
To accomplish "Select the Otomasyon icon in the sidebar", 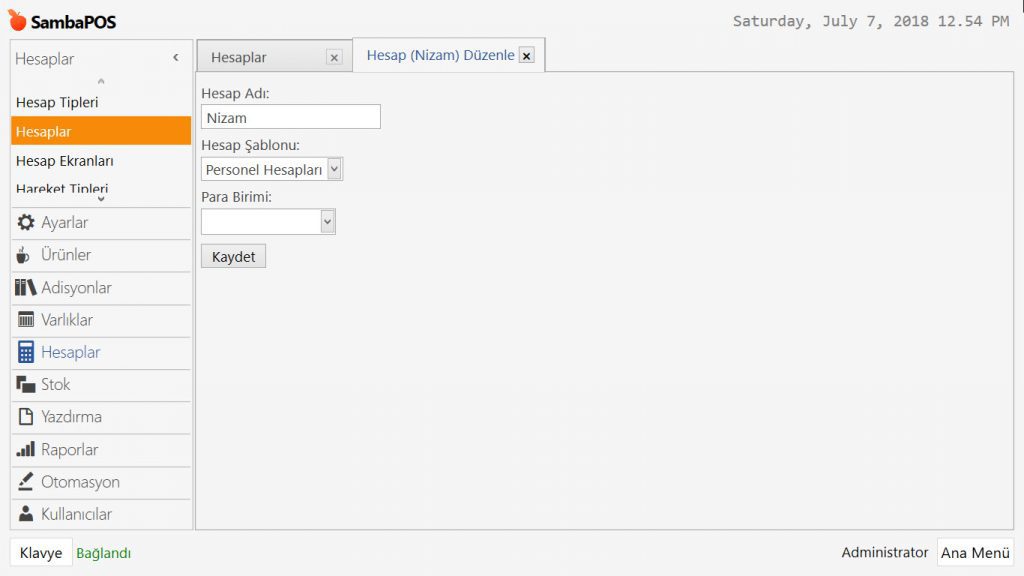I will click(x=26, y=482).
